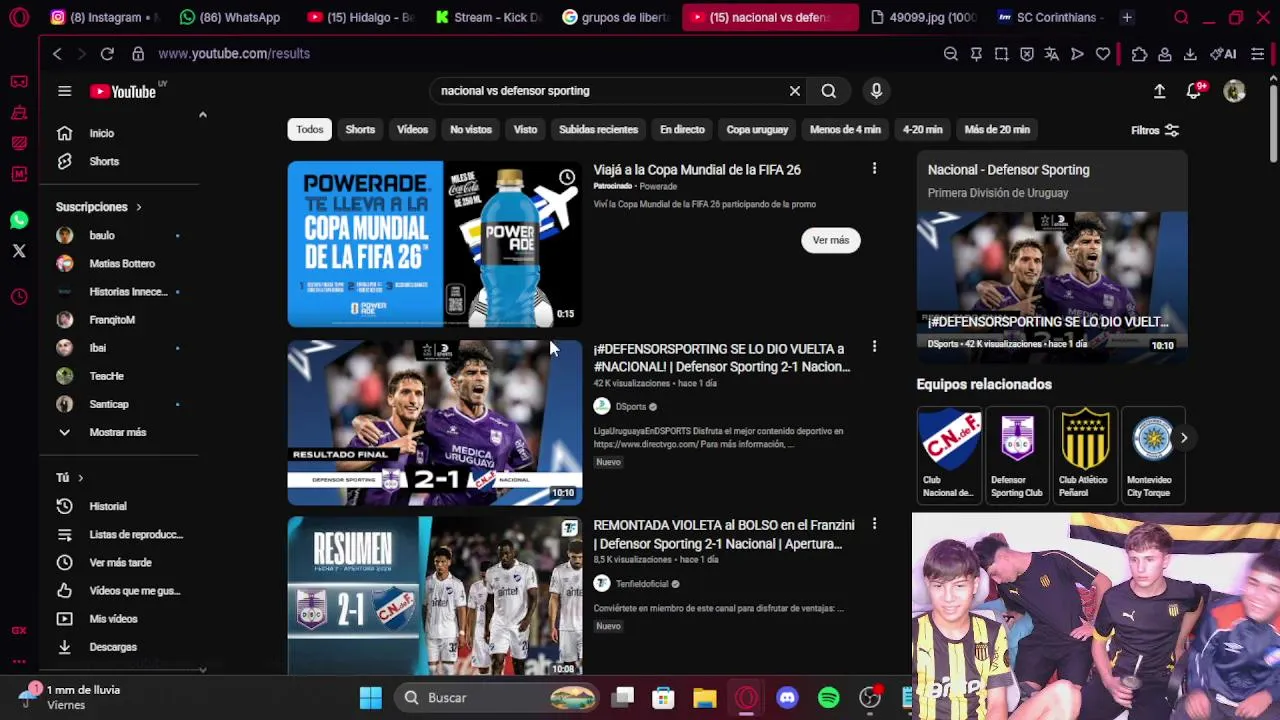This screenshot has height=720, width=1280.
Task: Open the AI assistant button
Action: (1223, 54)
